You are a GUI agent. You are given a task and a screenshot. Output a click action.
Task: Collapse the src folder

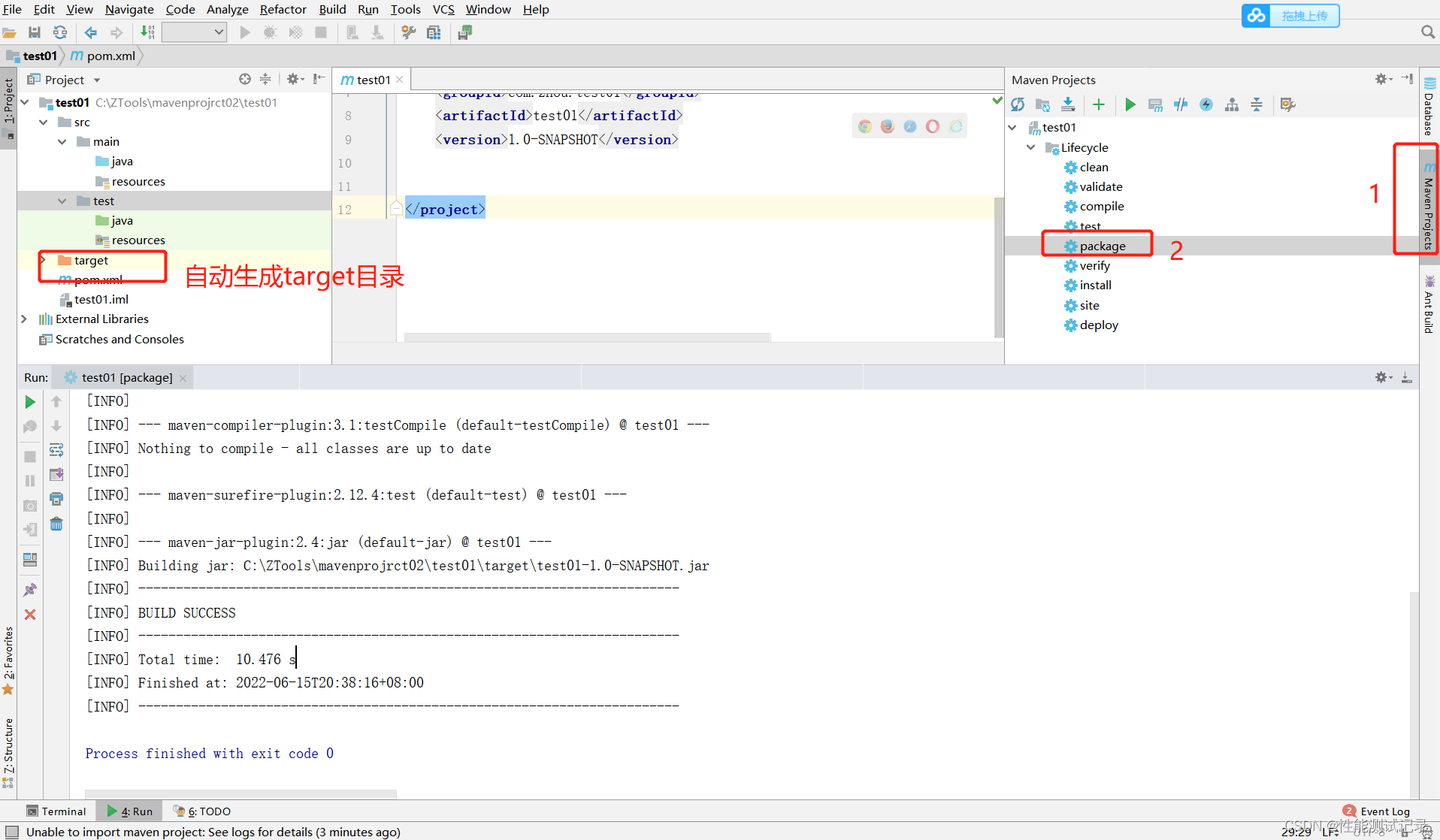click(44, 122)
